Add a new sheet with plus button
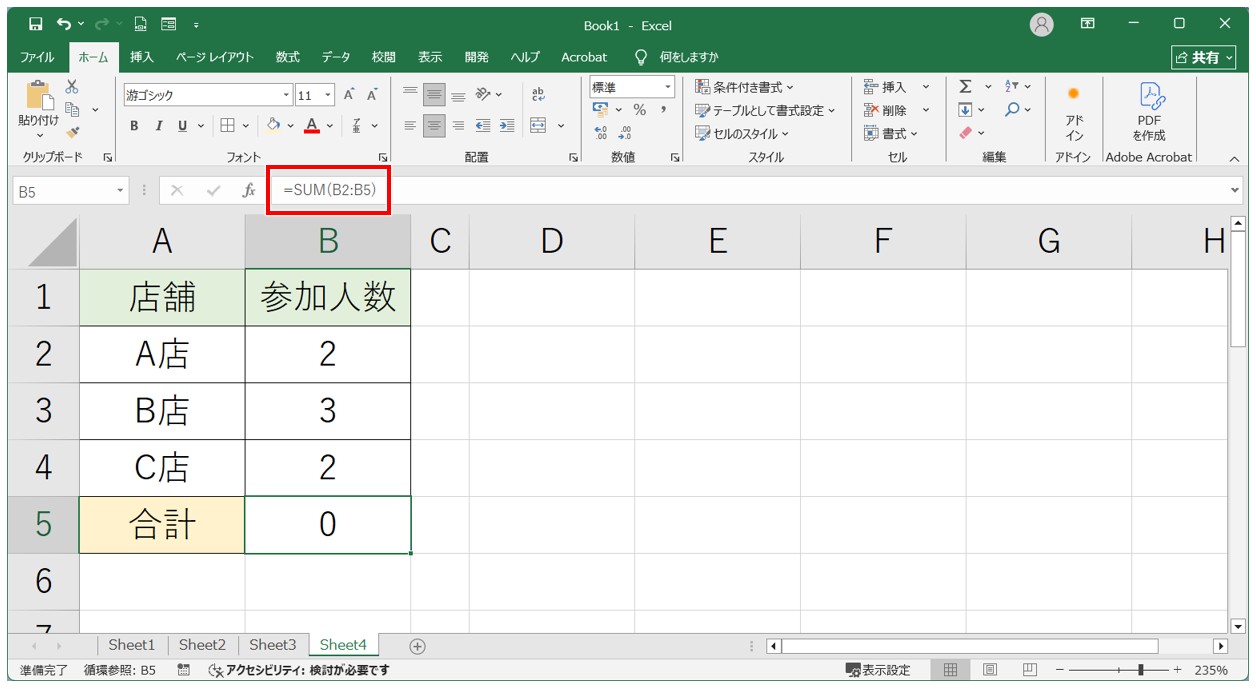The width and height of the screenshot is (1256, 689). click(x=418, y=646)
